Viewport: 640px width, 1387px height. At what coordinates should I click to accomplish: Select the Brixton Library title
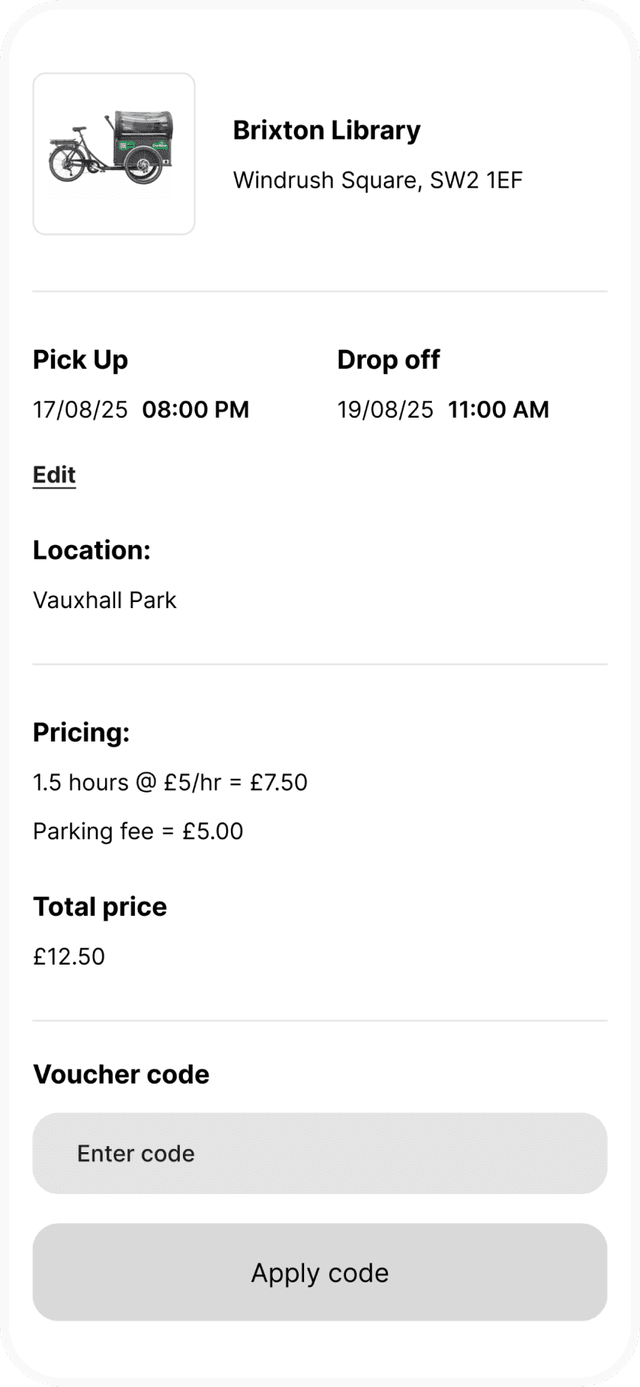326,130
